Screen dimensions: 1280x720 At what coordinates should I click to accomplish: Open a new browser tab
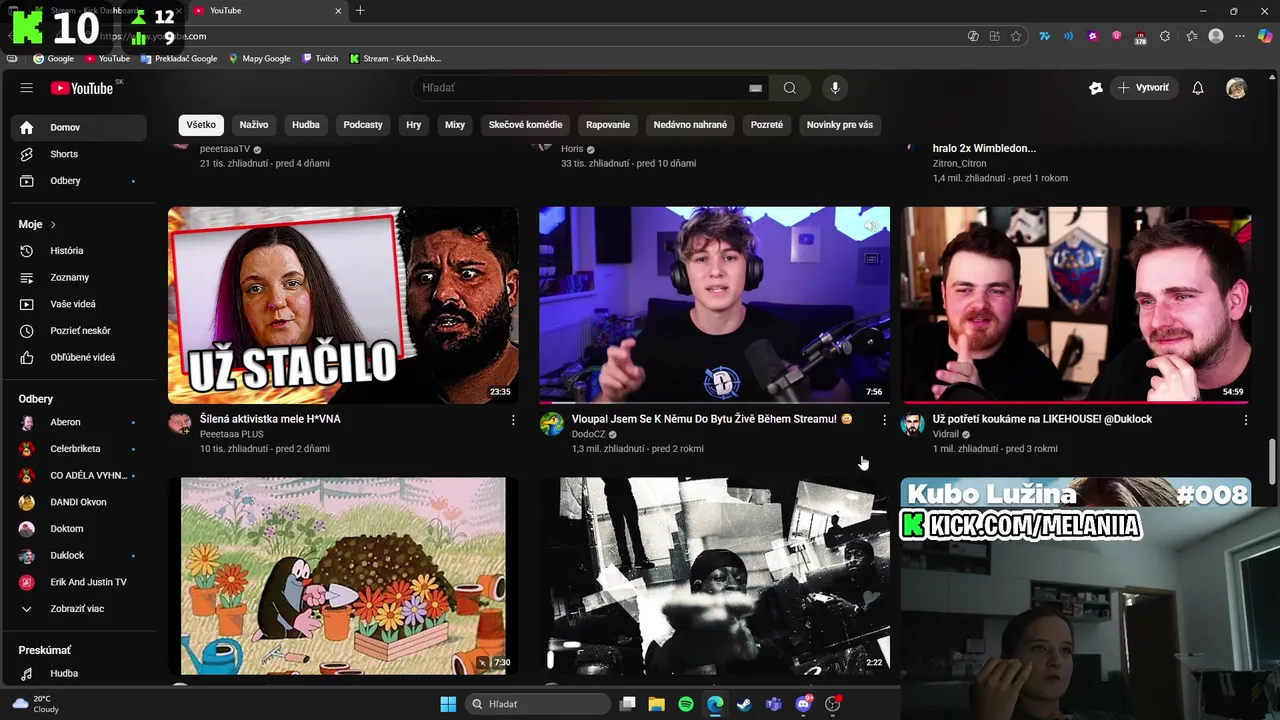tap(360, 11)
